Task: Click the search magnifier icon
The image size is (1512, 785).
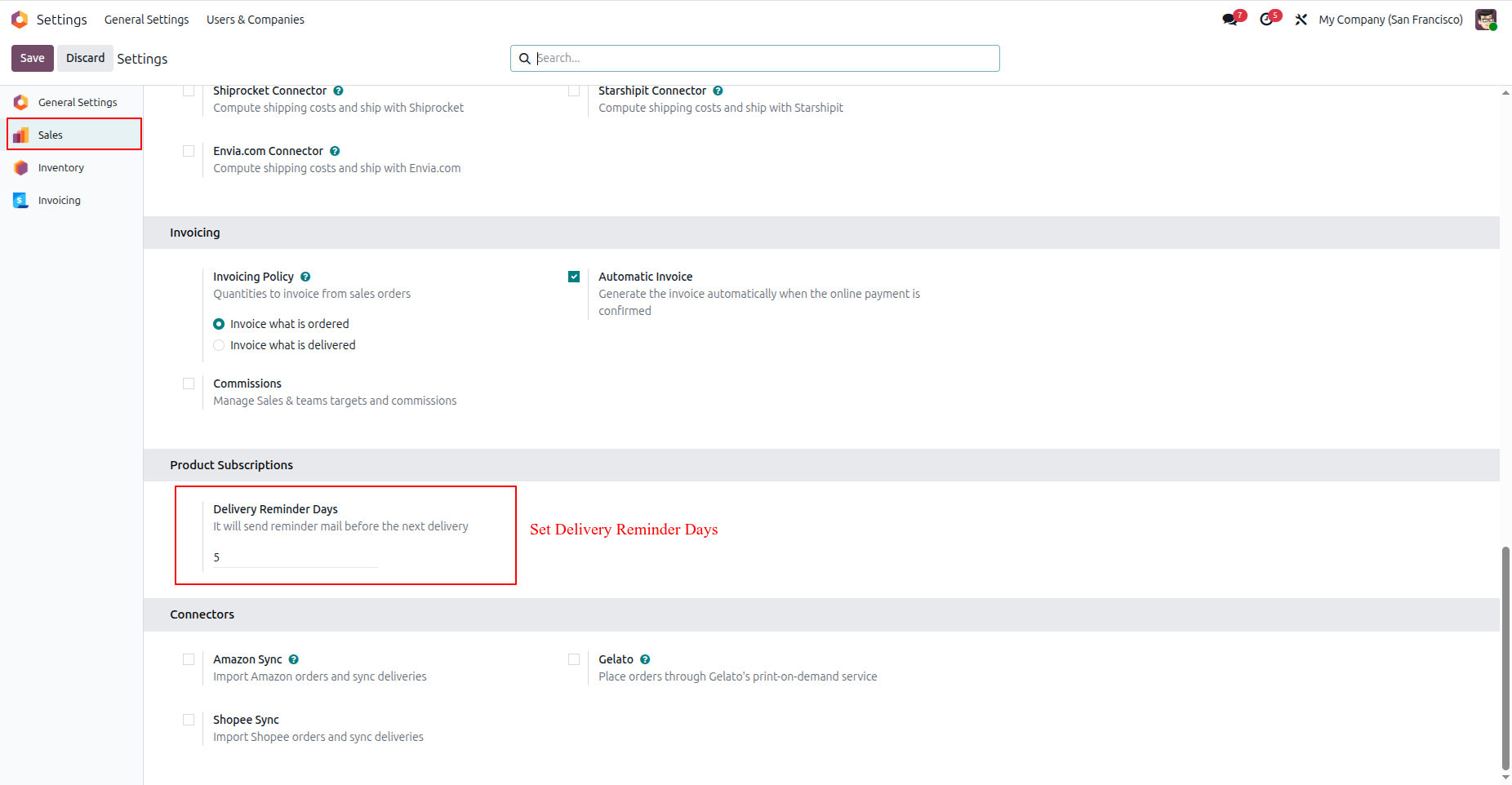Action: click(x=525, y=59)
